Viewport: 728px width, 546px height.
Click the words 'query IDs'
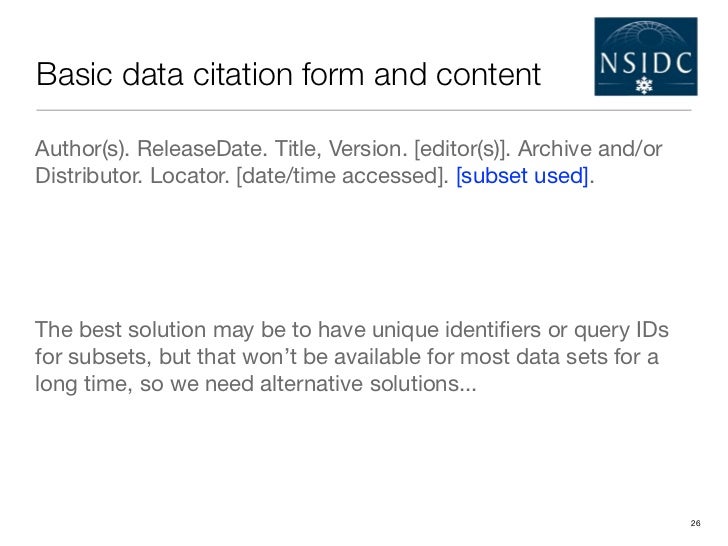[x=621, y=330]
